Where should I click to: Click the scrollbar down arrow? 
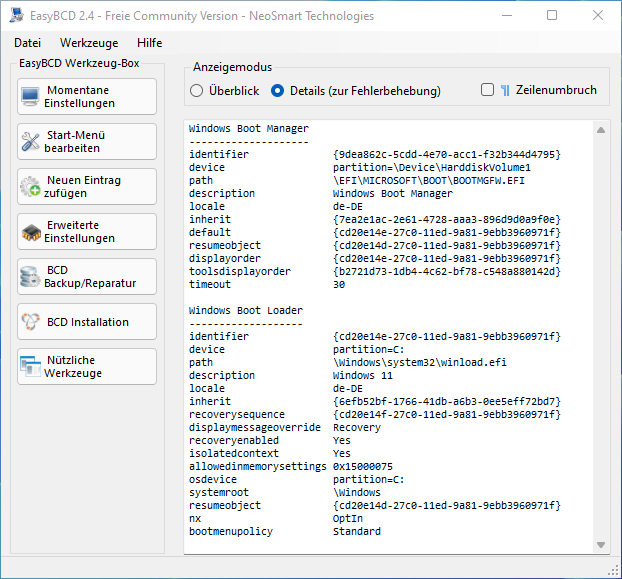click(601, 545)
